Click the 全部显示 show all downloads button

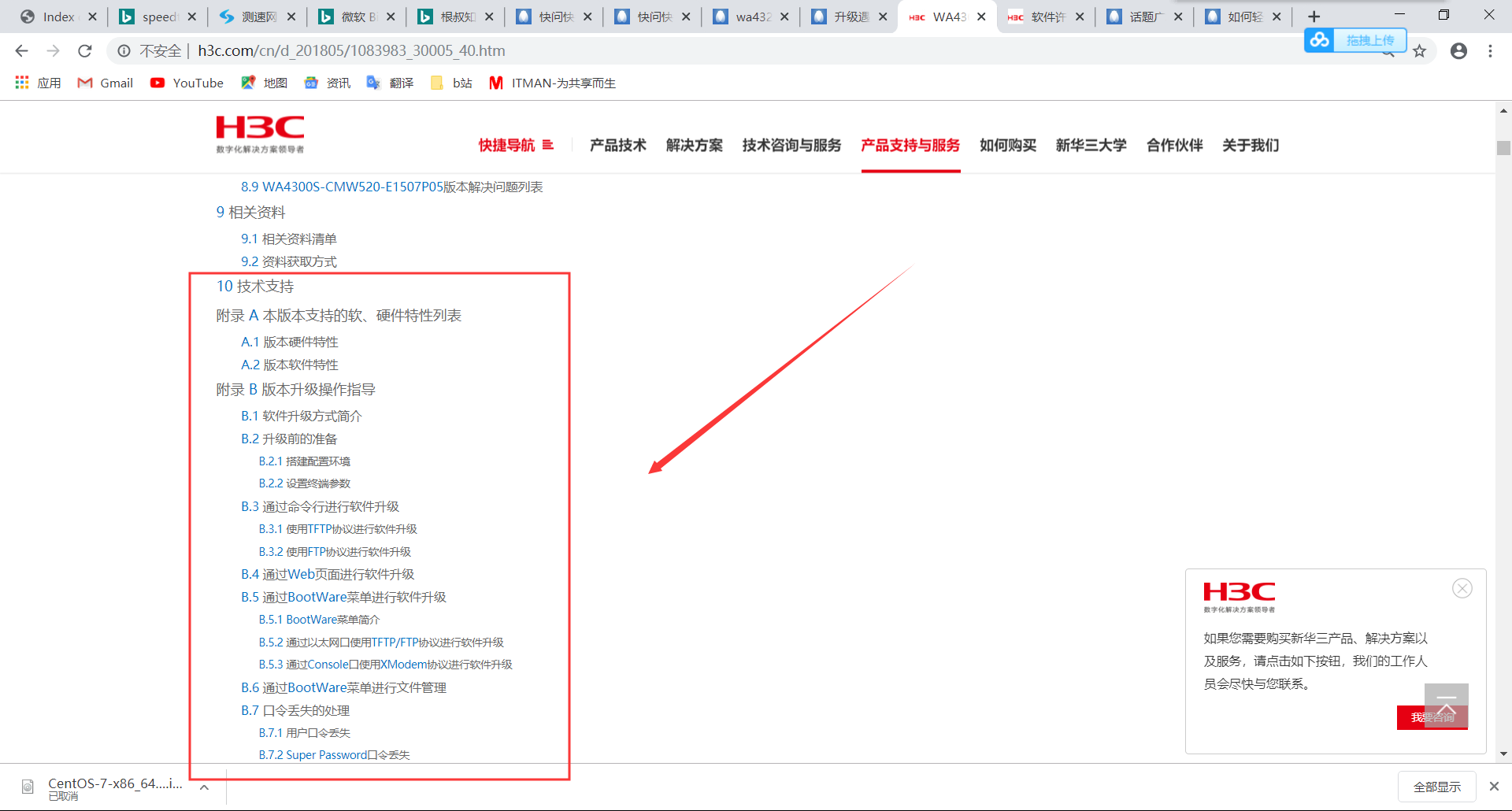click(1436, 787)
